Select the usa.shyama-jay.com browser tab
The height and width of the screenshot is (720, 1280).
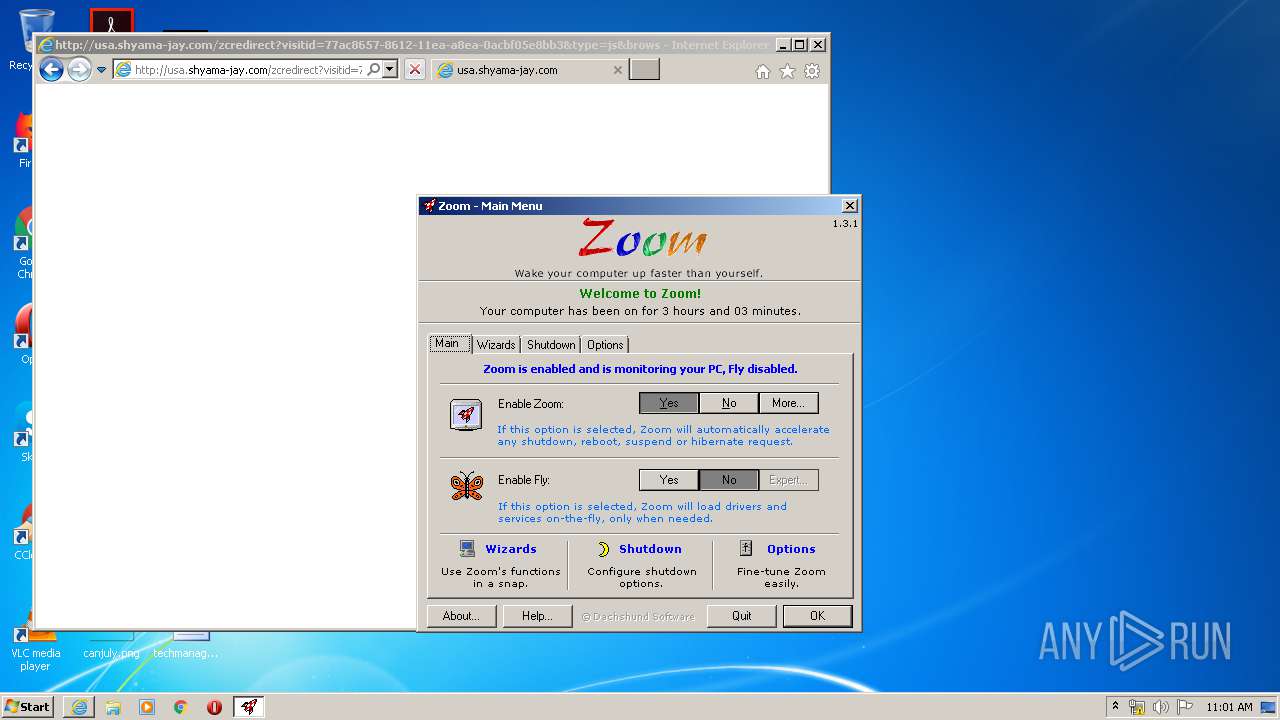(x=530, y=70)
